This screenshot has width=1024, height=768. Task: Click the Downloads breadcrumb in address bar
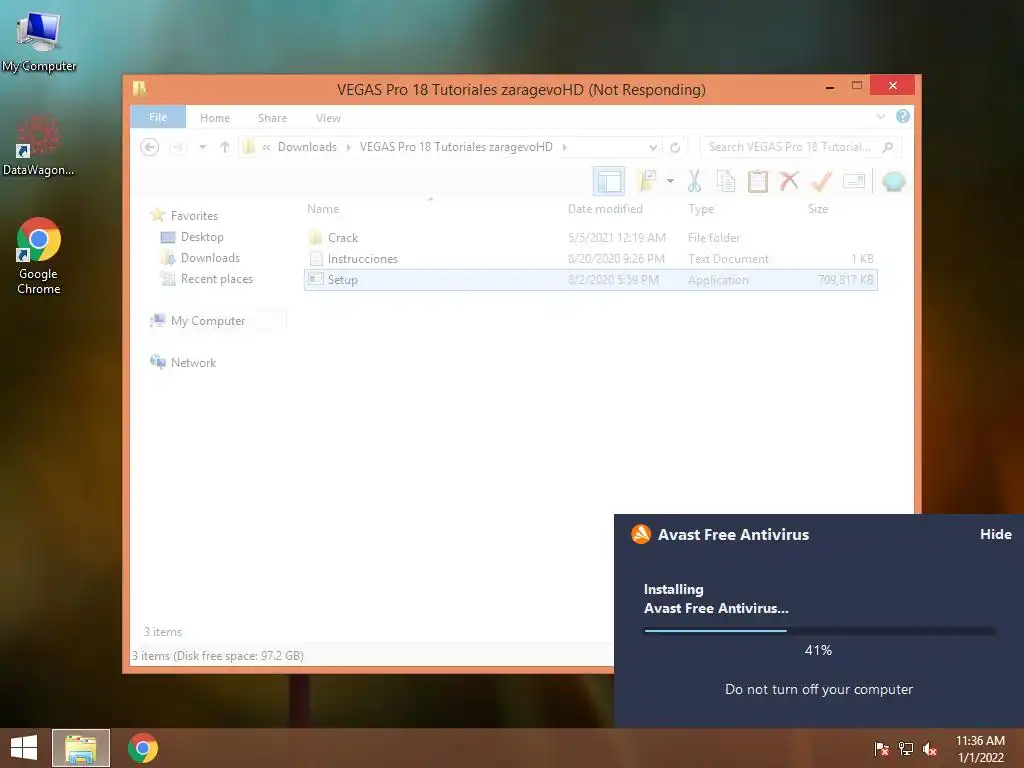[x=307, y=147]
